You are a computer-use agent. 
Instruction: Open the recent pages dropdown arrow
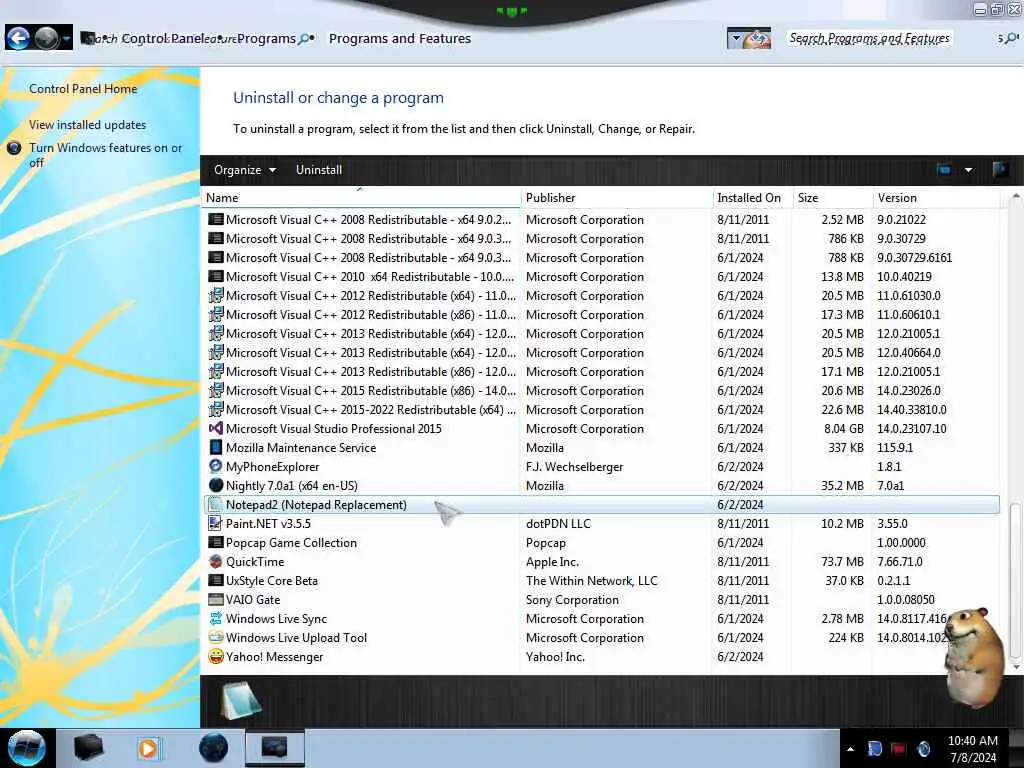point(67,39)
